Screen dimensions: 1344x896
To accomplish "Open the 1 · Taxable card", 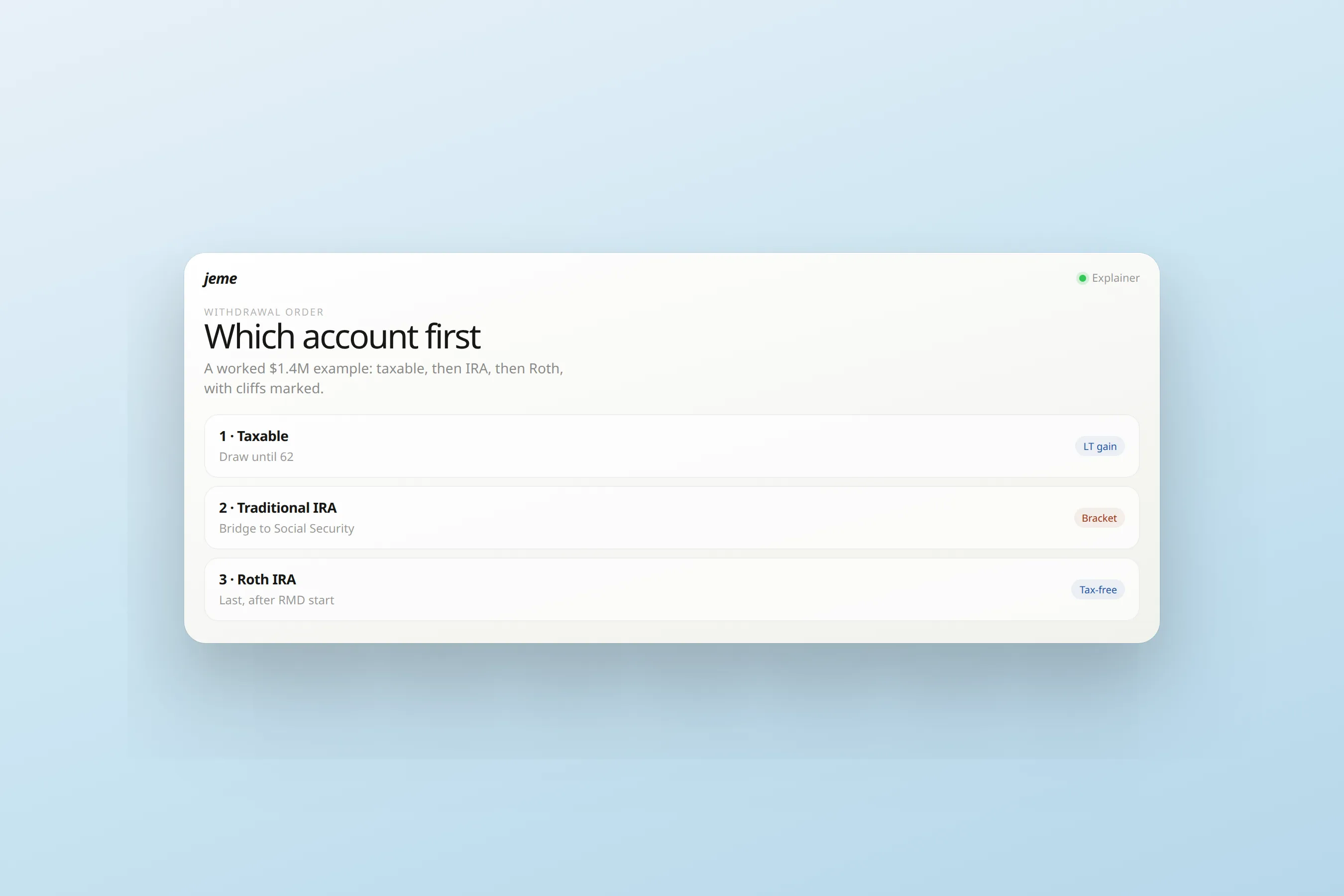I will (672, 447).
